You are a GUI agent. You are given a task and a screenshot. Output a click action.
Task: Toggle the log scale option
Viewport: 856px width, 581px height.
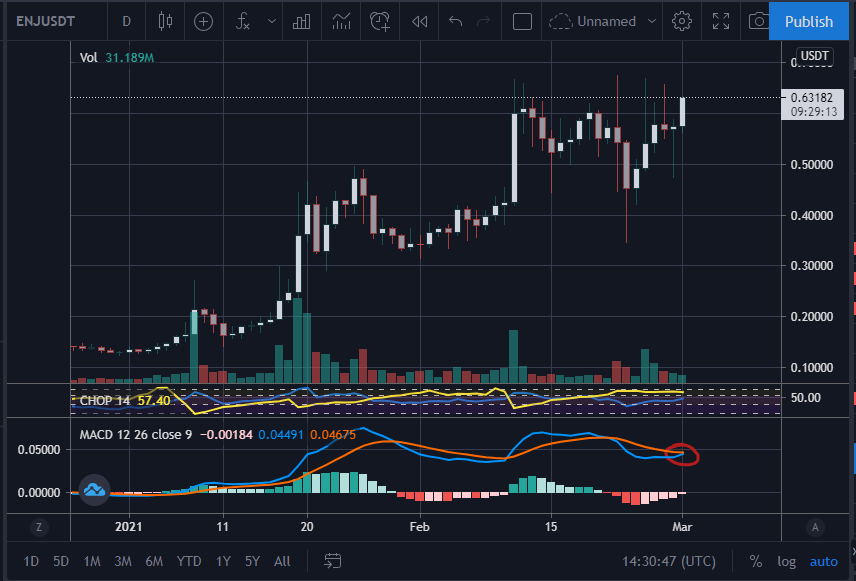(787, 561)
